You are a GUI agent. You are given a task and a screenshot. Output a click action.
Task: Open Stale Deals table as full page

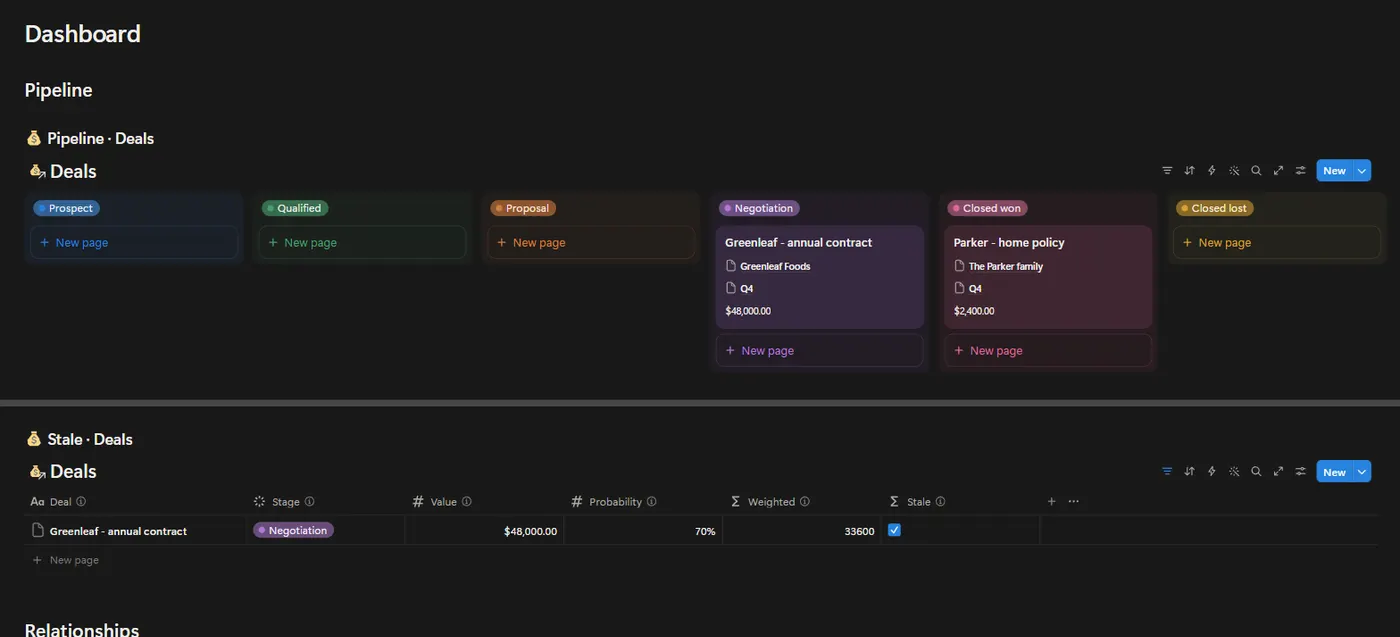pyautogui.click(x=1278, y=471)
